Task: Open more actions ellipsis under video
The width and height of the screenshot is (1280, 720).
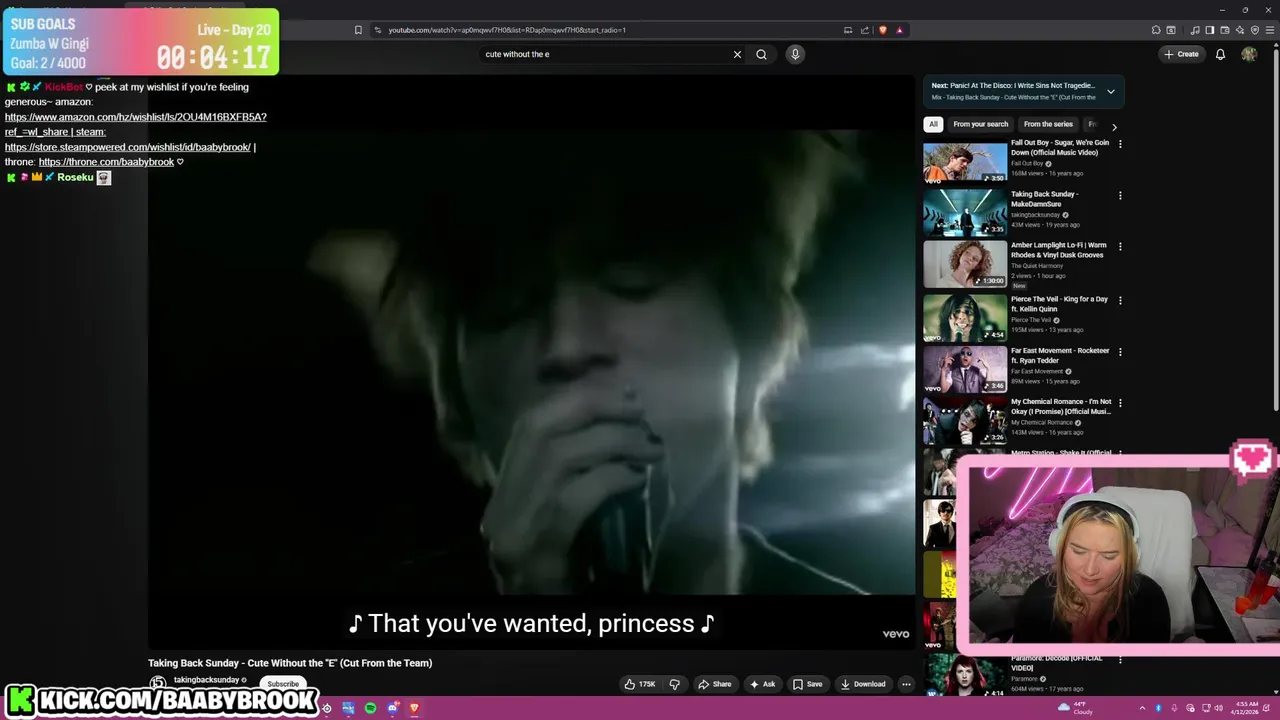Action: click(906, 684)
